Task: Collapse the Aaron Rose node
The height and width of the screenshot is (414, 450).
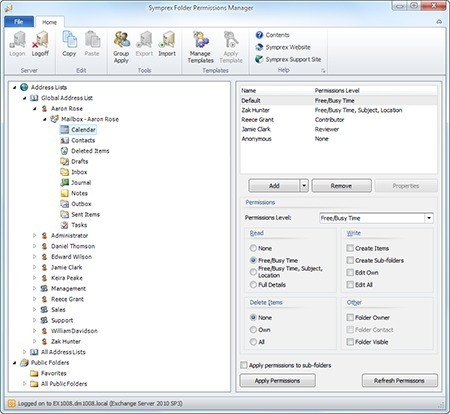Action: 34,109
